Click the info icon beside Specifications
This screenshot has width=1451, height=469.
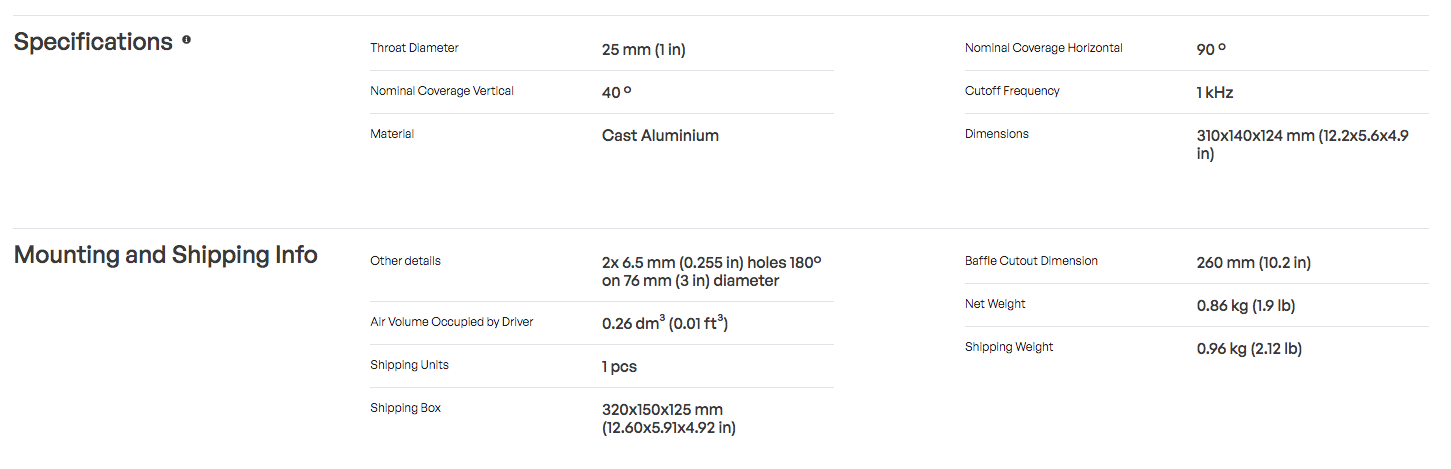[186, 41]
